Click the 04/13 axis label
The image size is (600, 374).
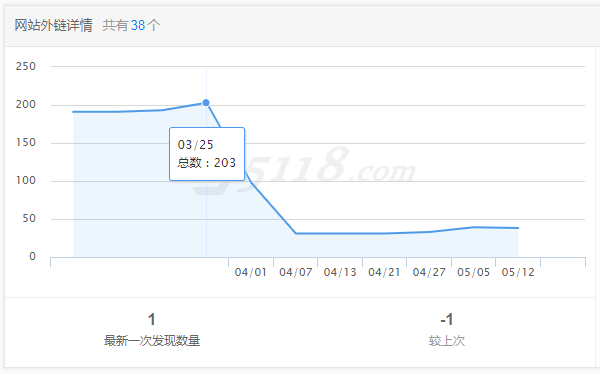point(340,272)
